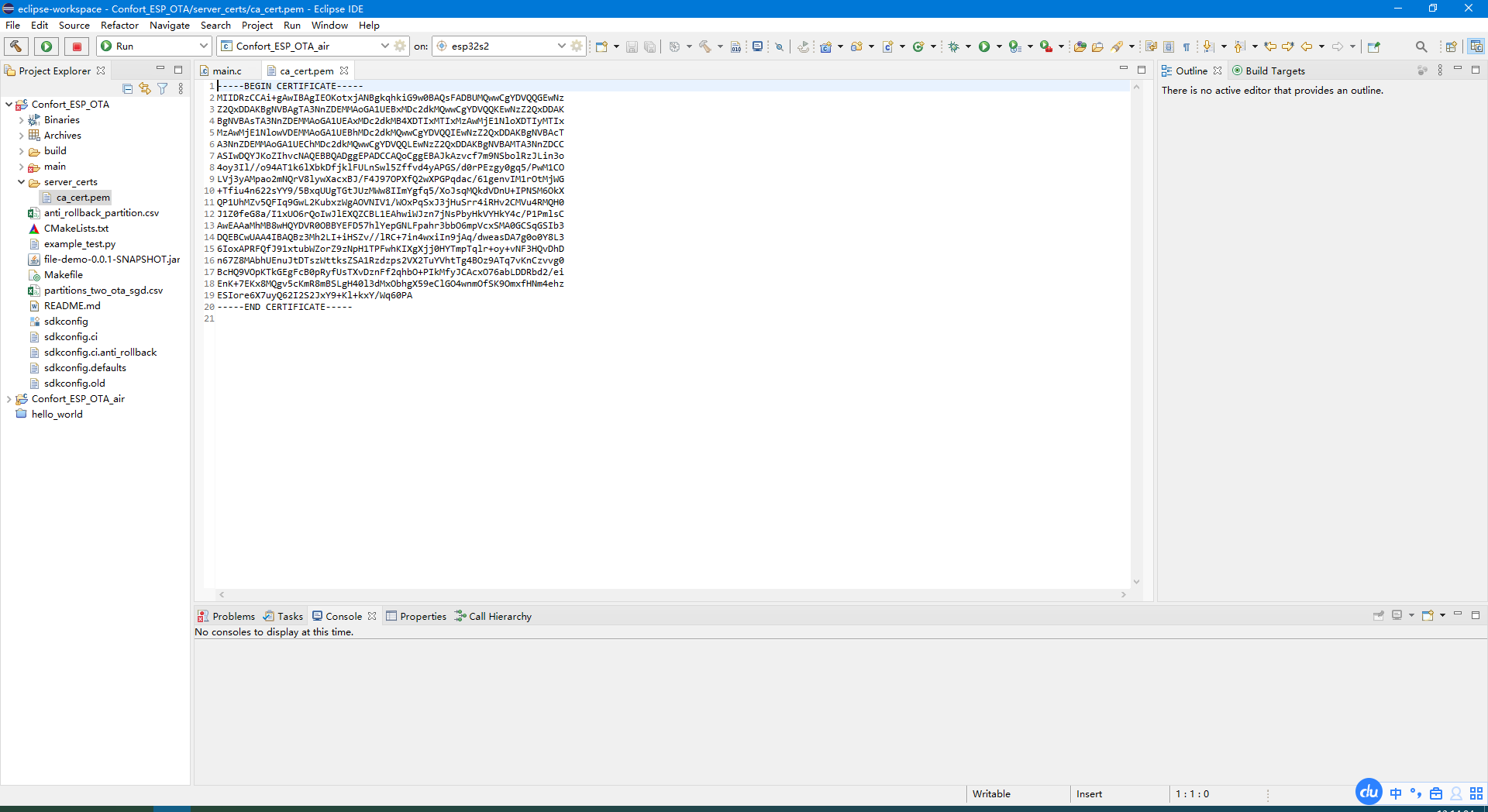Close the Console view tab
1488x812 pixels.
[372, 616]
